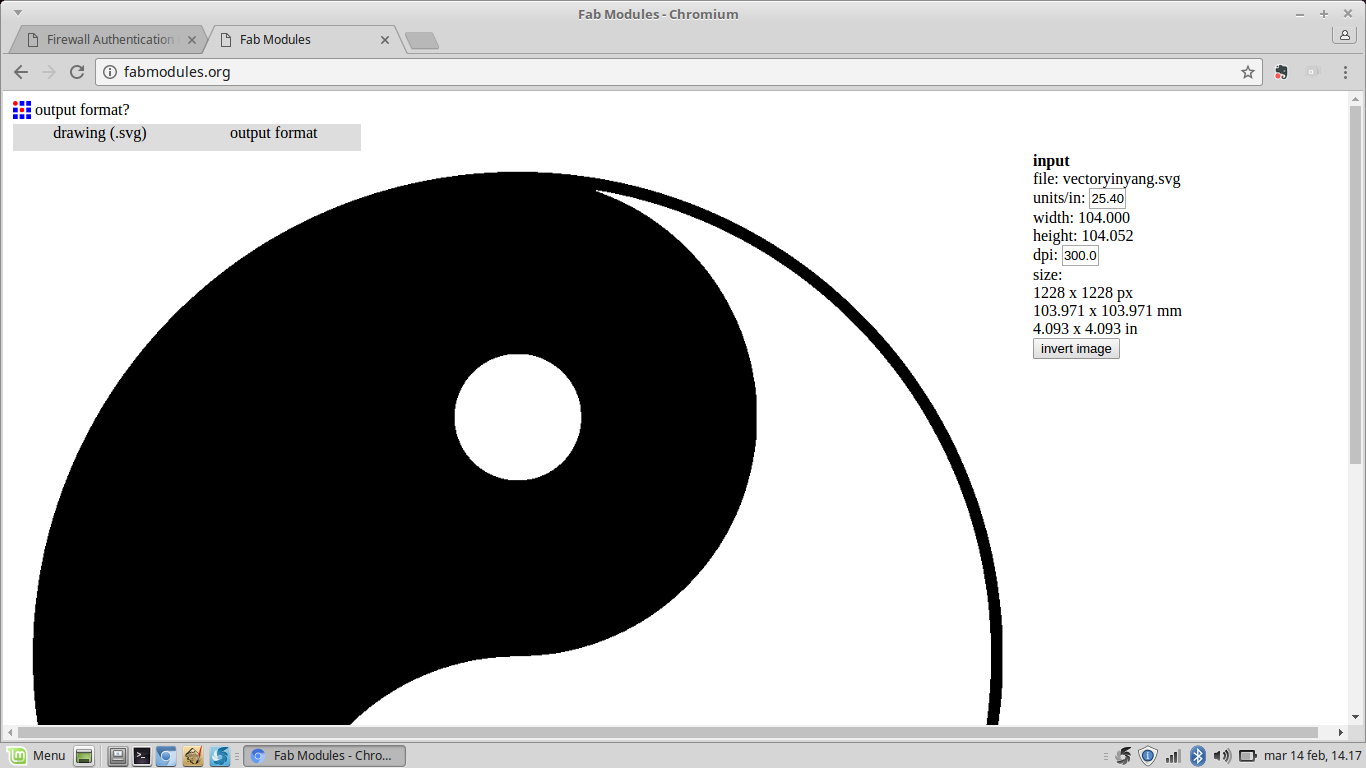This screenshot has width=1366, height=768.
Task: Open the Chromium user profile button
Action: pyautogui.click(x=1344, y=35)
